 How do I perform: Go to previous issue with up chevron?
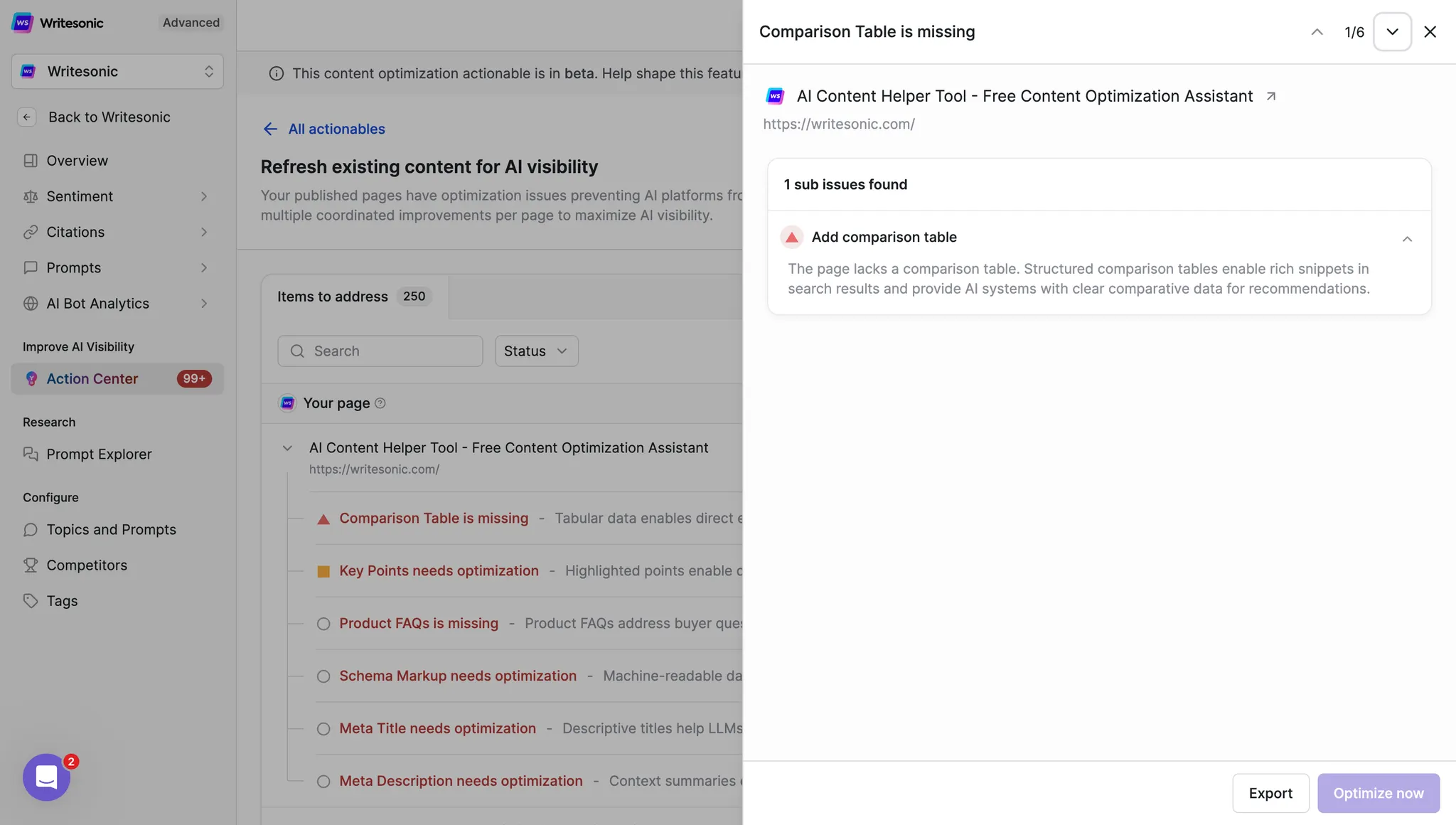pyautogui.click(x=1317, y=32)
